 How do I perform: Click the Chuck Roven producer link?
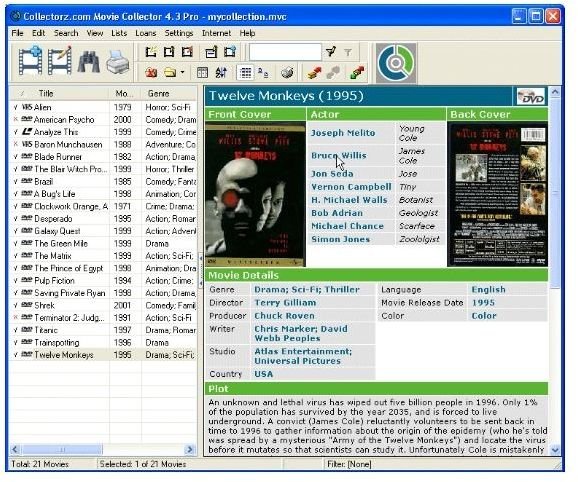coord(285,316)
